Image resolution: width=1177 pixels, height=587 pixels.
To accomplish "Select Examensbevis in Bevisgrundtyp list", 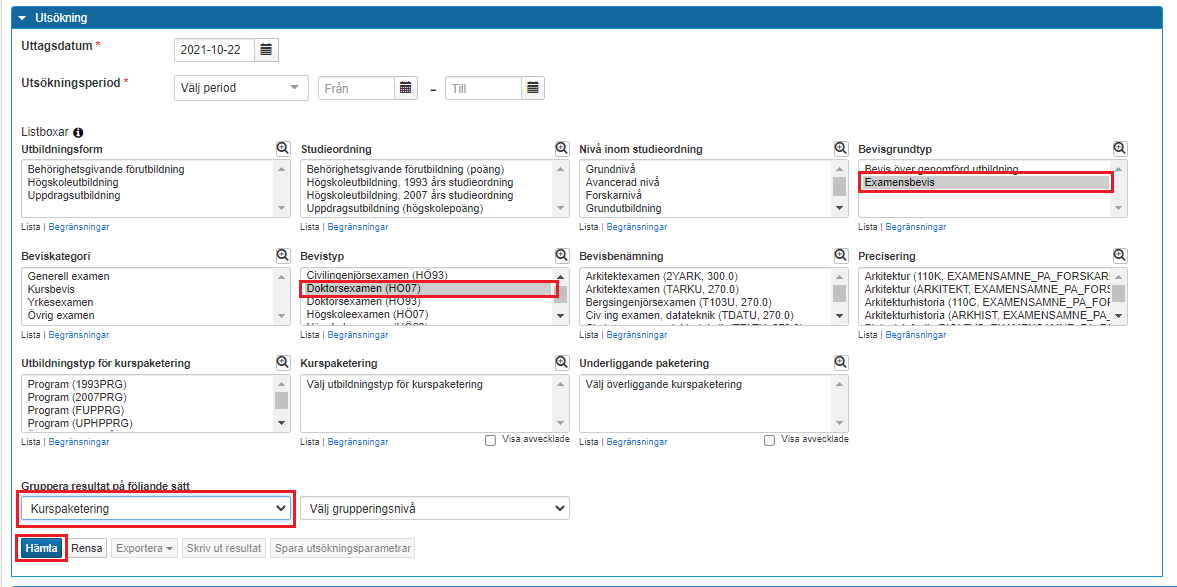I will (x=985, y=183).
